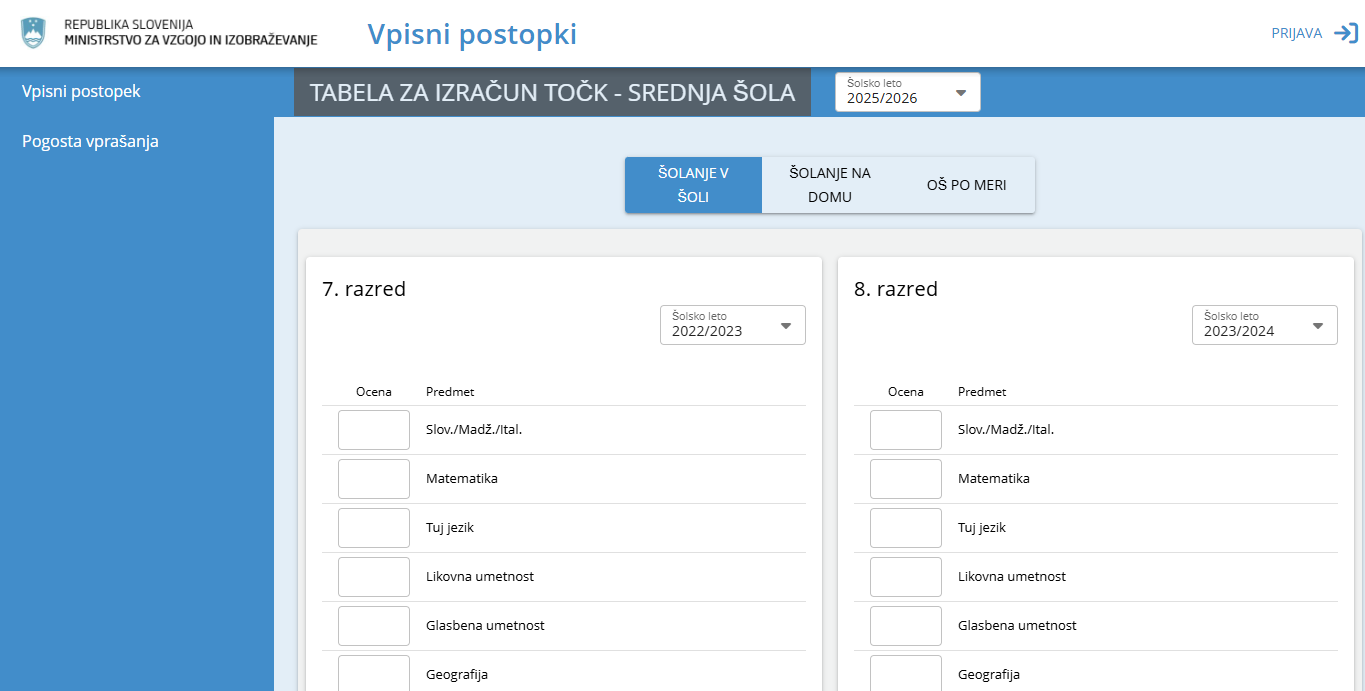Click the Vpisni postopki page title
The height and width of the screenshot is (691, 1365).
(x=472, y=34)
